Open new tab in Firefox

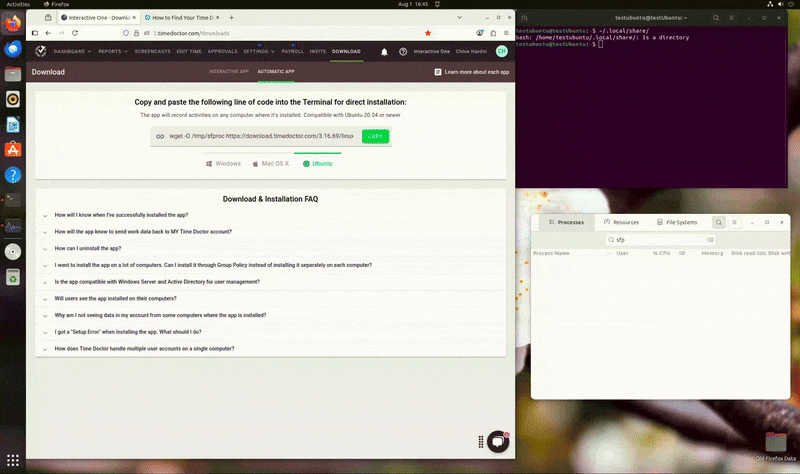(x=231, y=17)
